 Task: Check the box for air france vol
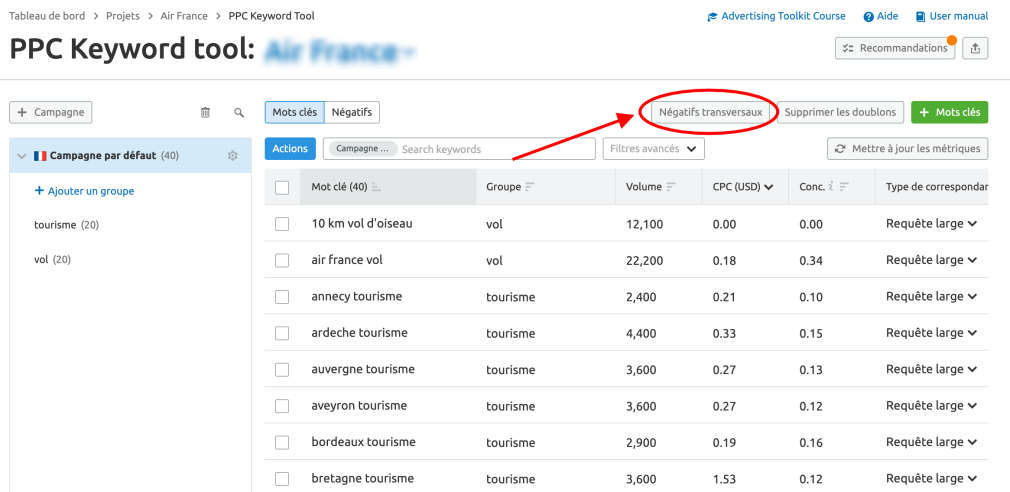coord(282,260)
